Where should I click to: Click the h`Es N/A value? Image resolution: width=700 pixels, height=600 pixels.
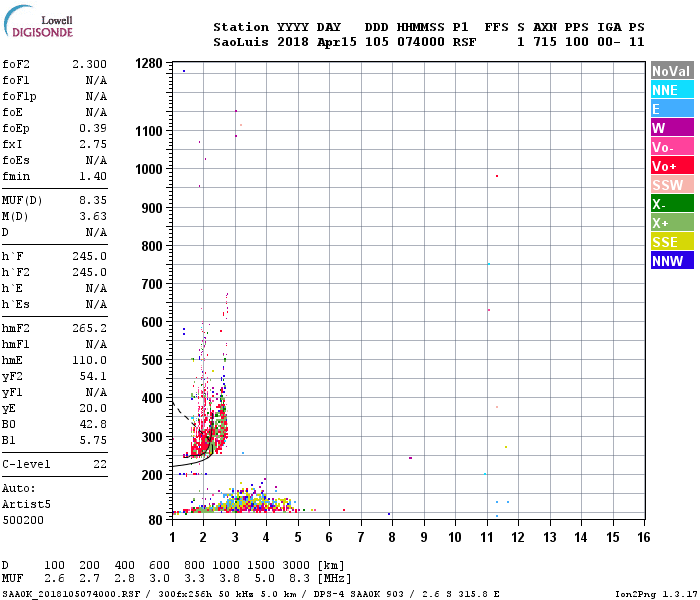click(96, 304)
